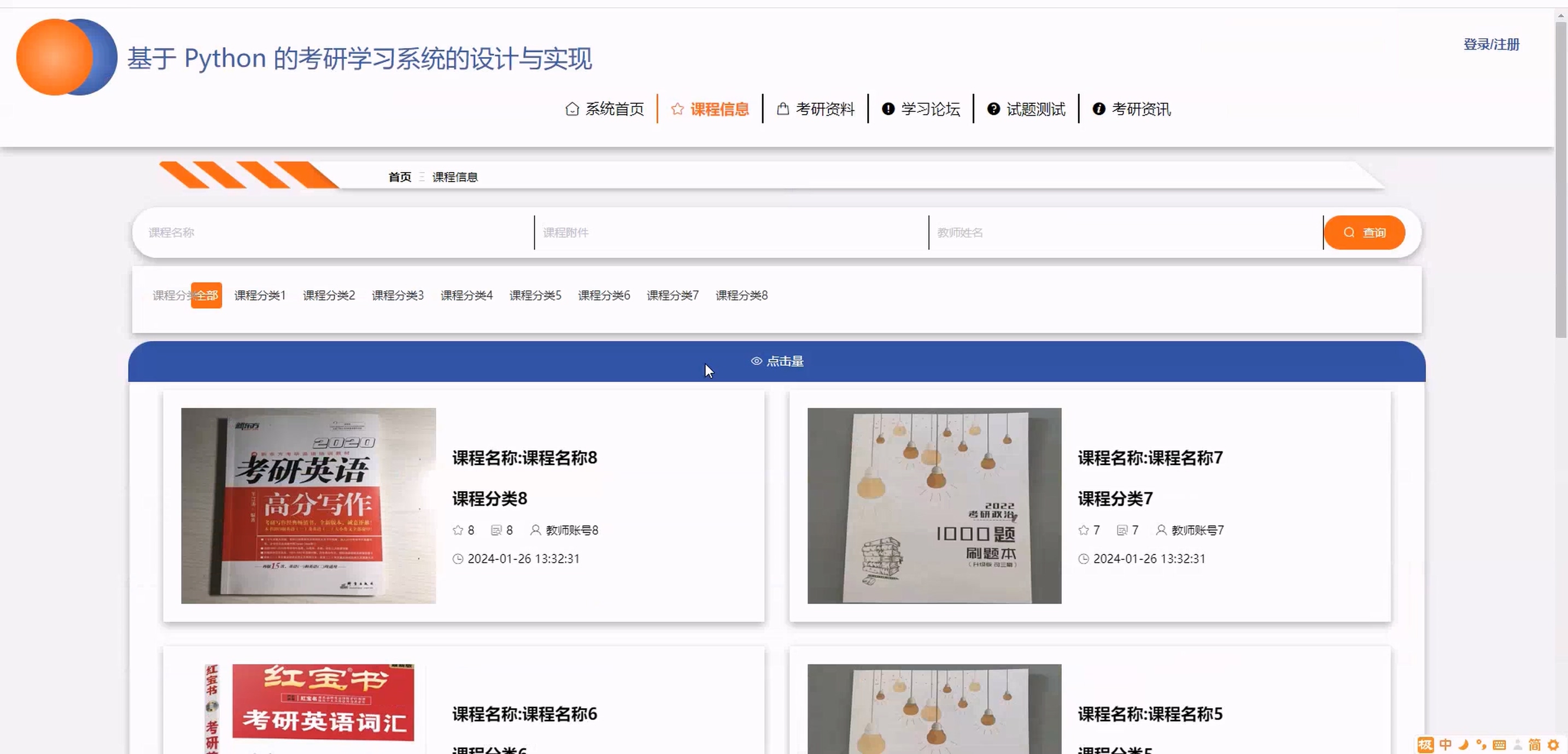Click the eye icon beside 点击量
Screen dimensions: 1568x754
pos(756,361)
